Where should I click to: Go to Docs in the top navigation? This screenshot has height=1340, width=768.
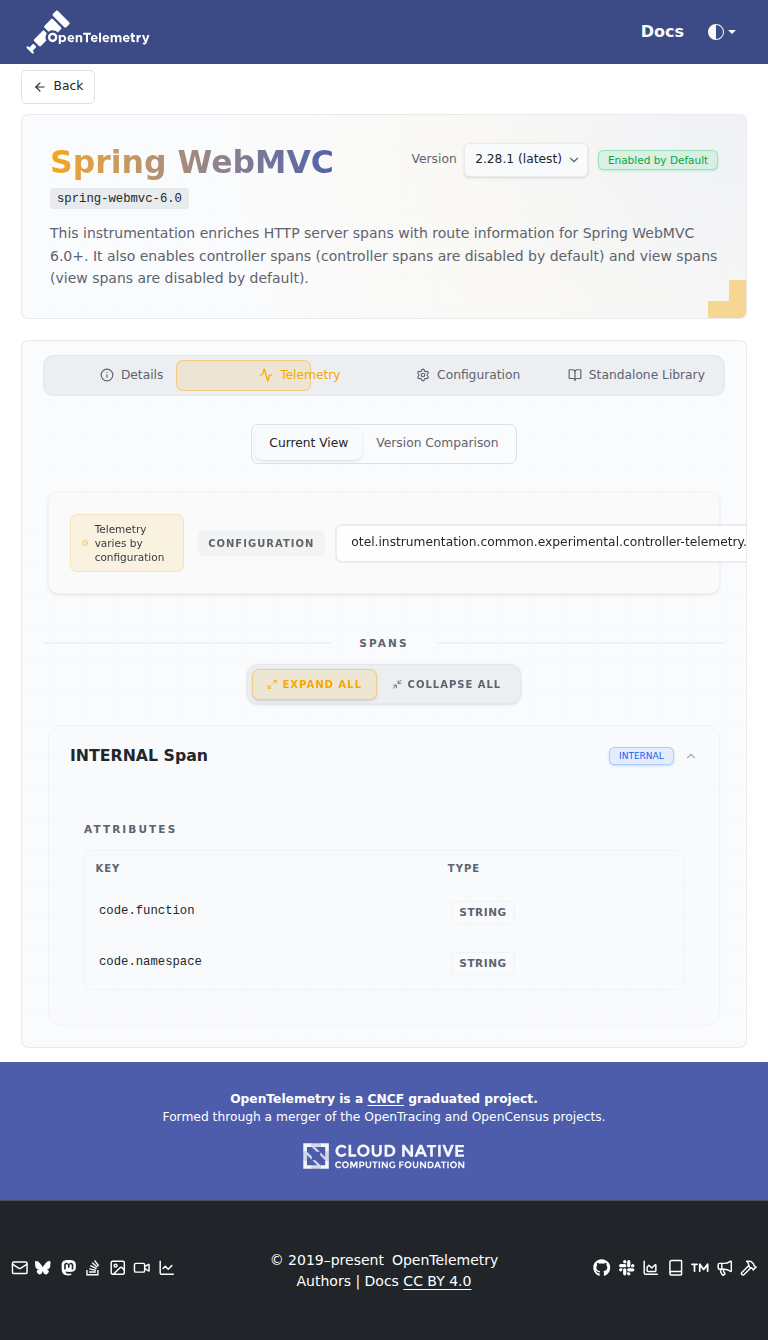coord(662,31)
